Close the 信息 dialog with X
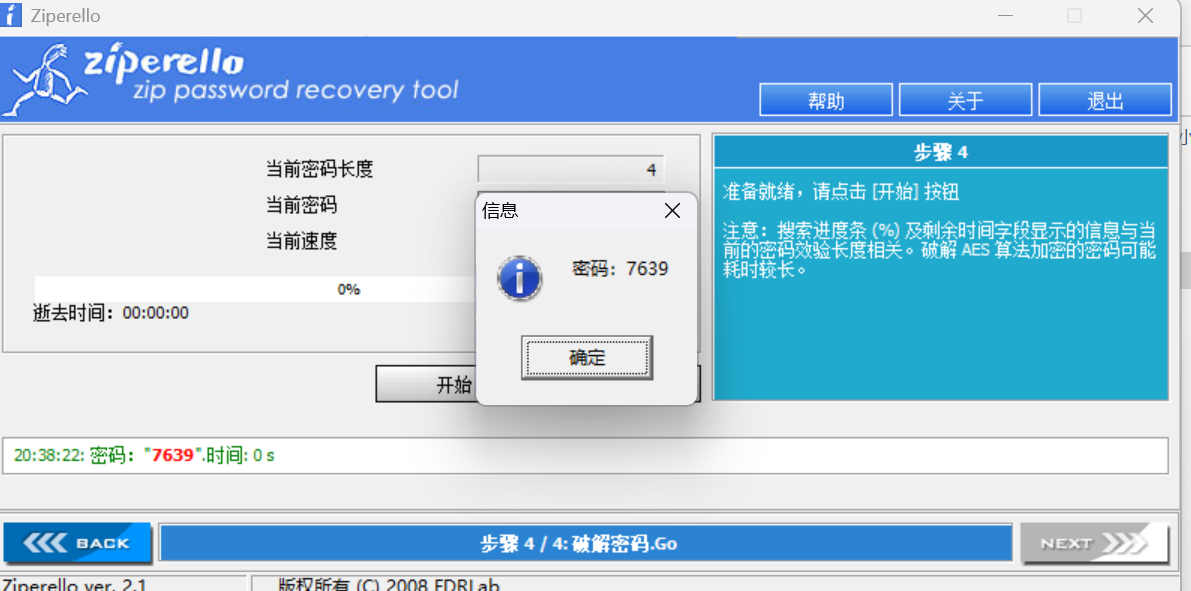The image size is (1191, 591). tap(672, 211)
